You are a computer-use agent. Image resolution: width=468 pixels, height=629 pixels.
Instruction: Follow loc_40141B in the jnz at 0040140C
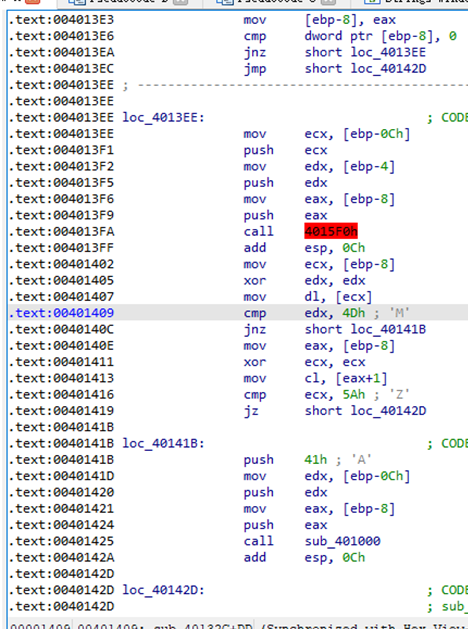tap(388, 329)
